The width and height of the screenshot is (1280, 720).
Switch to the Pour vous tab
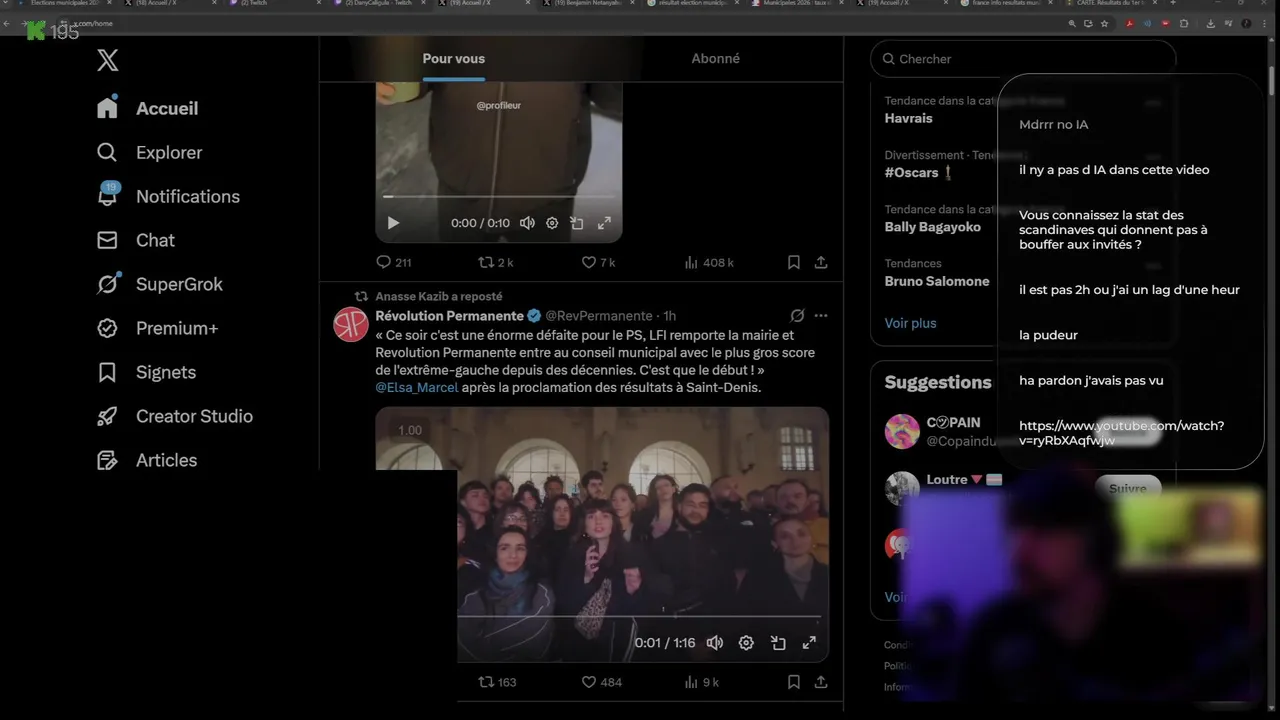[x=453, y=59]
